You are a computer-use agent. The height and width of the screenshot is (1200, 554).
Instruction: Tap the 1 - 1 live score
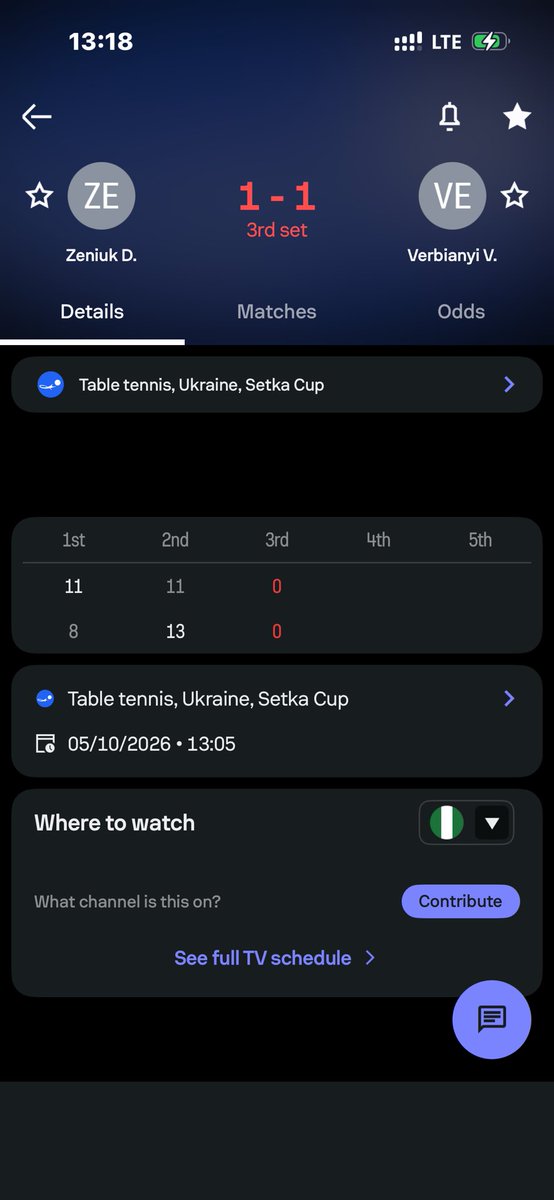[277, 197]
